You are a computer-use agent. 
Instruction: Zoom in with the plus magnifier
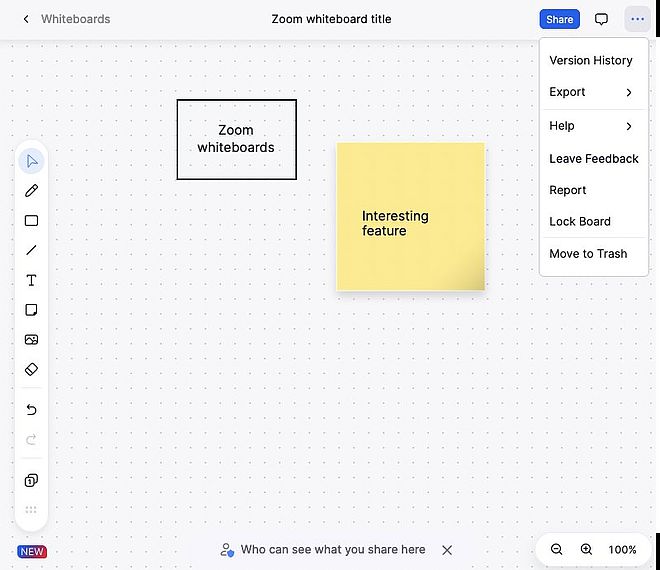pos(586,549)
